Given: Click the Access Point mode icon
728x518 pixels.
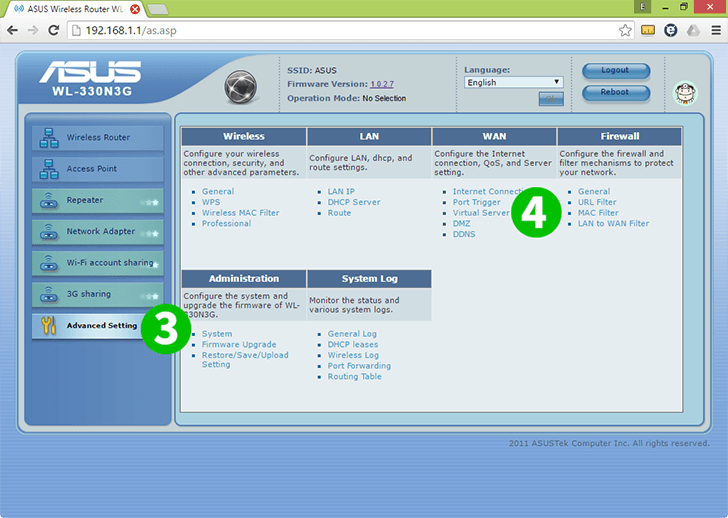Looking at the screenshot, I should [x=49, y=169].
